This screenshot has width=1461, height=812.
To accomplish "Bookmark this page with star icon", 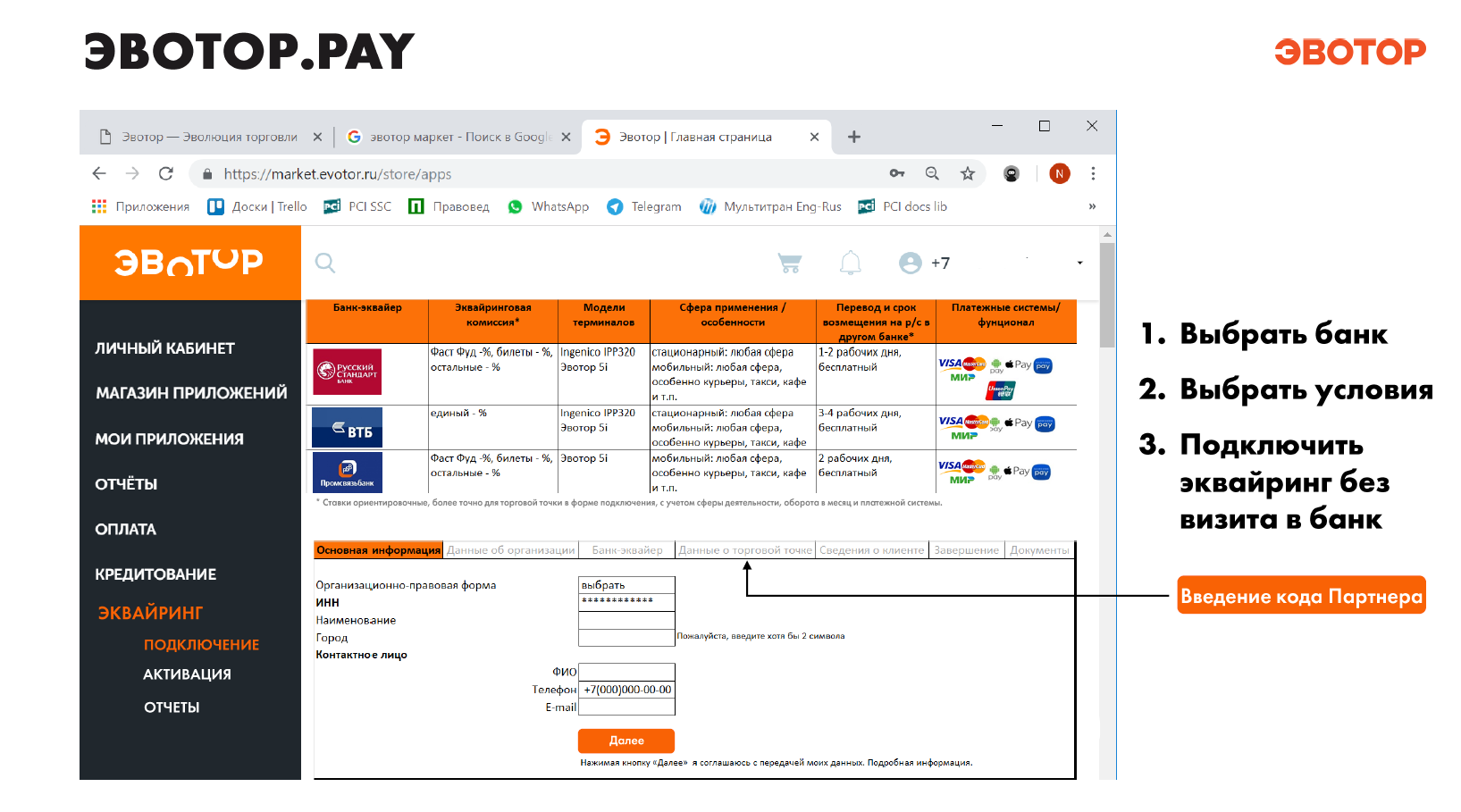I will [x=968, y=173].
